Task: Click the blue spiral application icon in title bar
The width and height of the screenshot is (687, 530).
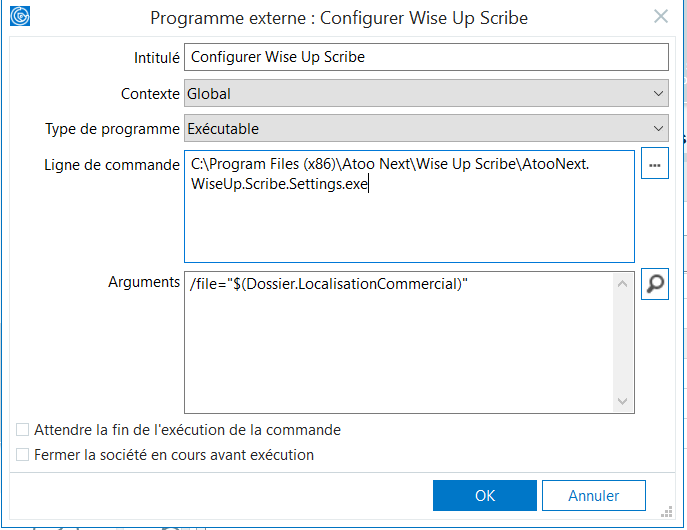Action: coord(20,16)
